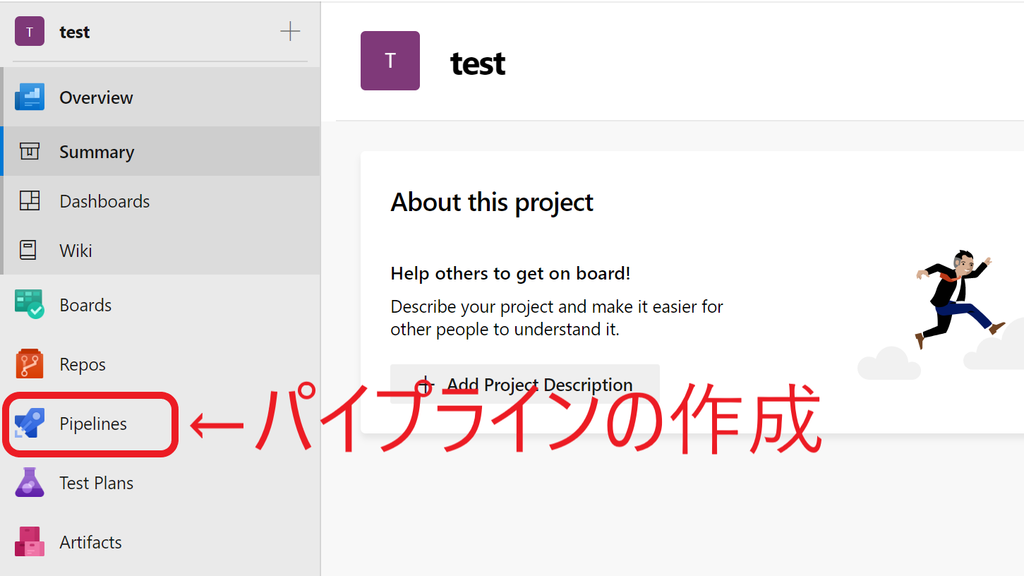Viewport: 1024px width, 576px height.
Task: Click the Wiki book icon
Action: click(28, 250)
